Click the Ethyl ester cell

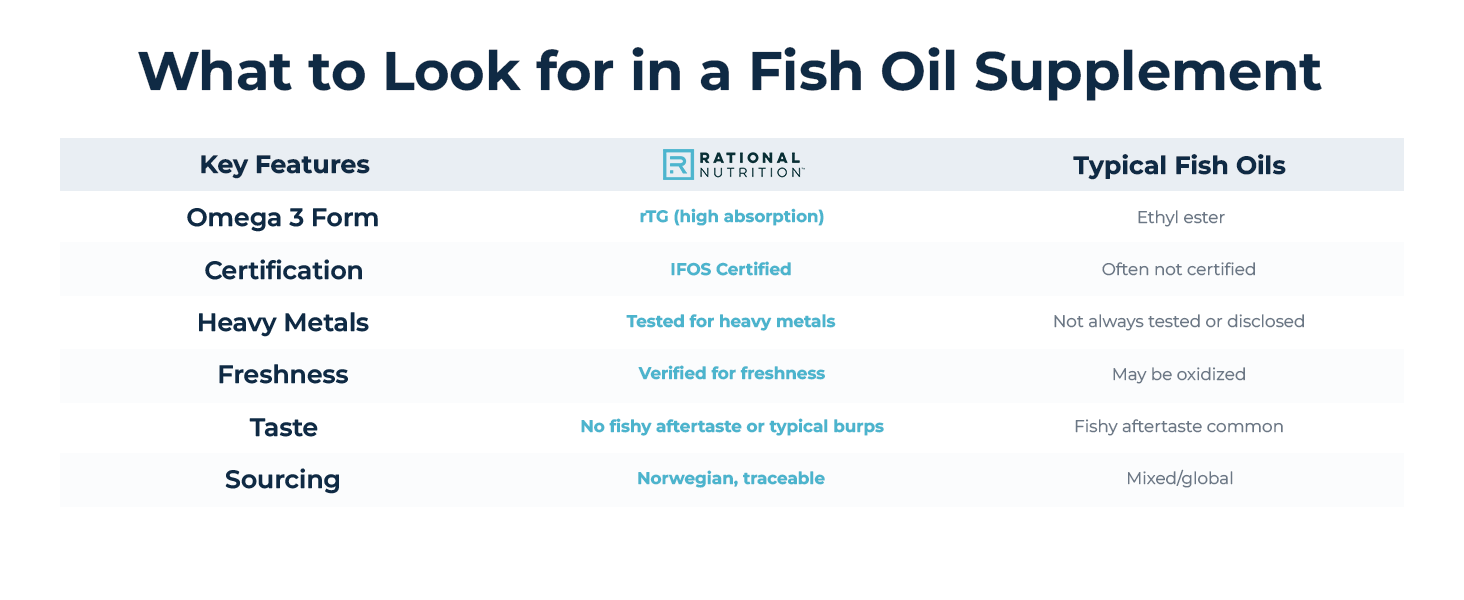click(x=1180, y=217)
